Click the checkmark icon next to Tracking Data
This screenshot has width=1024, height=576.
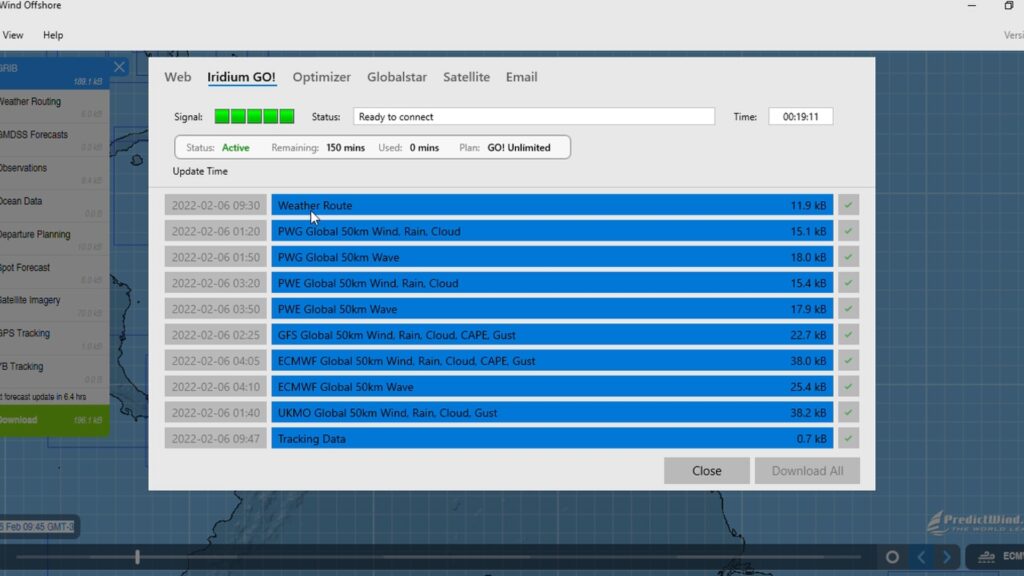coord(848,438)
